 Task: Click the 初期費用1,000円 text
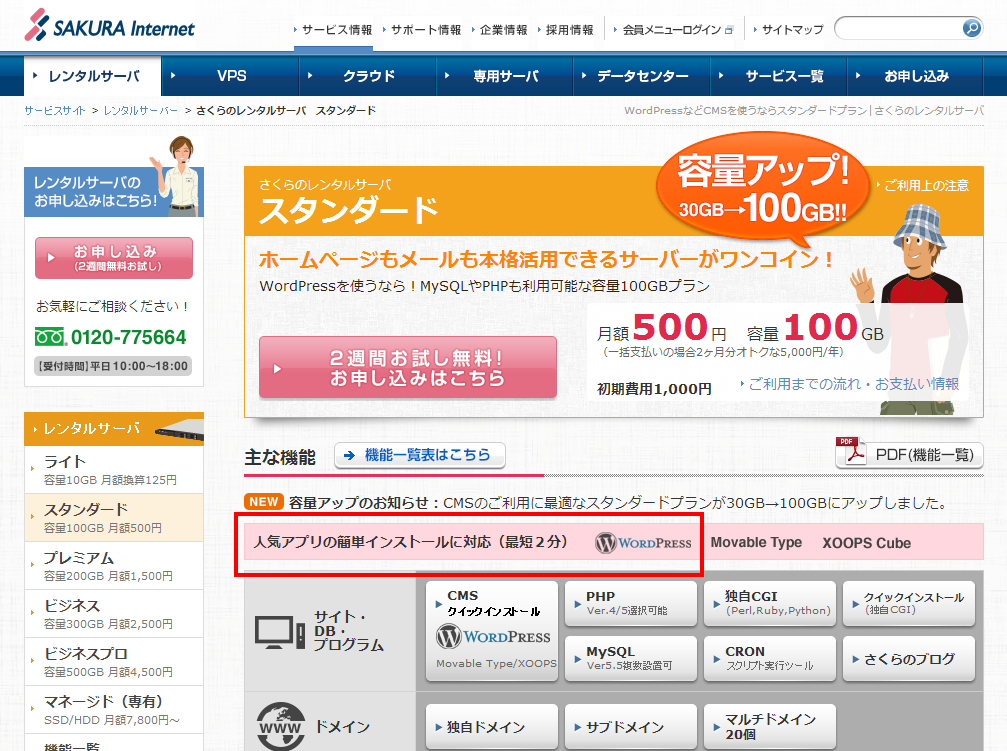tap(654, 389)
